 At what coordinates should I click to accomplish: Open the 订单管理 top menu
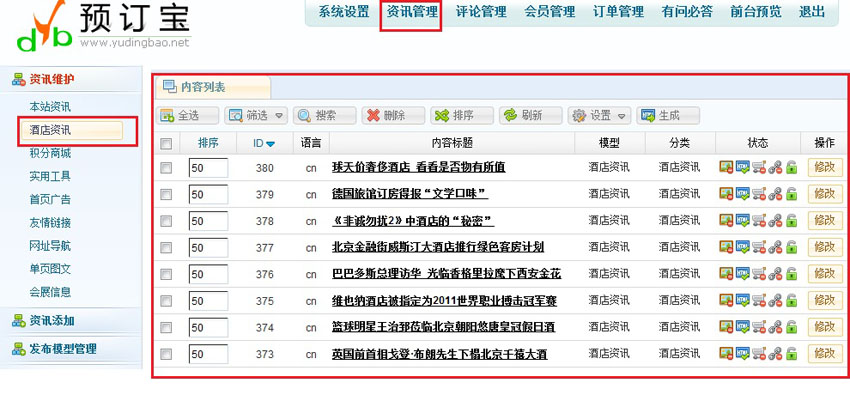click(x=618, y=11)
